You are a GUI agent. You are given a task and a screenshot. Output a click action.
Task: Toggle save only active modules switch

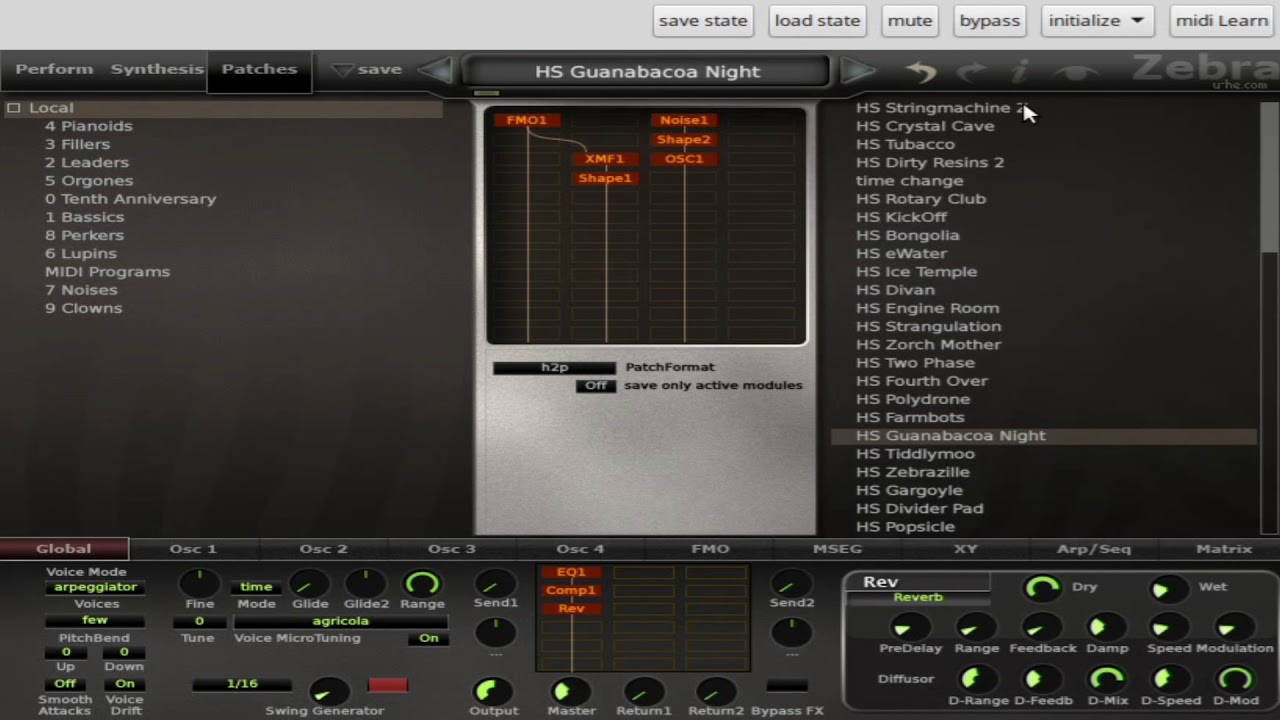[x=596, y=386]
